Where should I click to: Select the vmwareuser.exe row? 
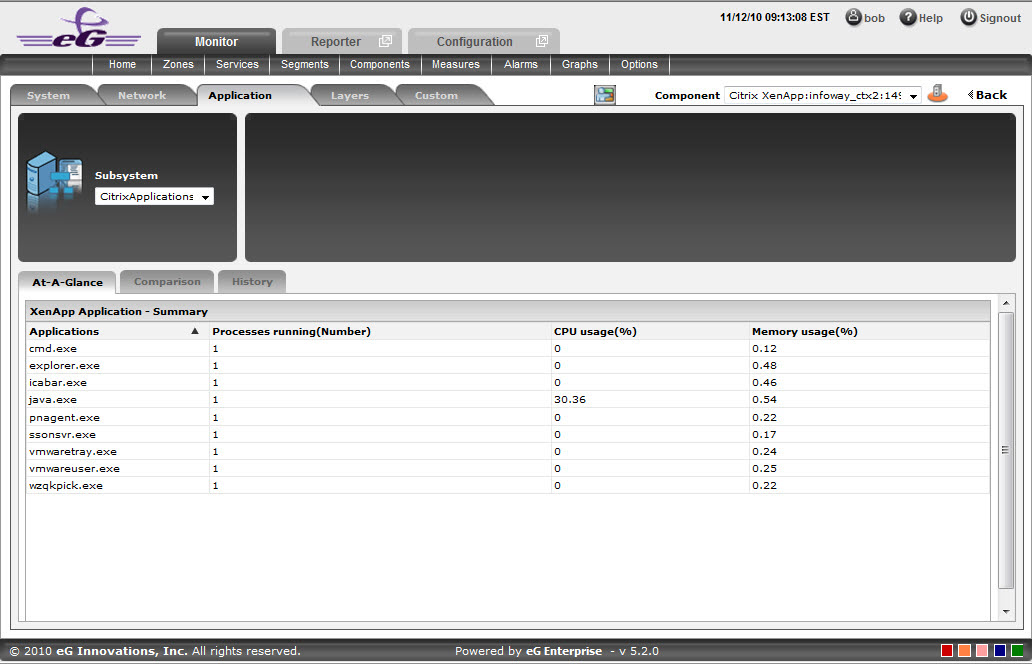[507, 469]
